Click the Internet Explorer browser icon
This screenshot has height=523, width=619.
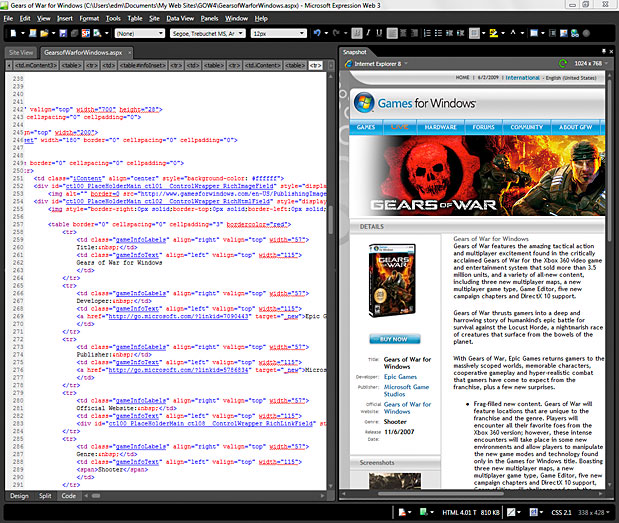(x=347, y=63)
